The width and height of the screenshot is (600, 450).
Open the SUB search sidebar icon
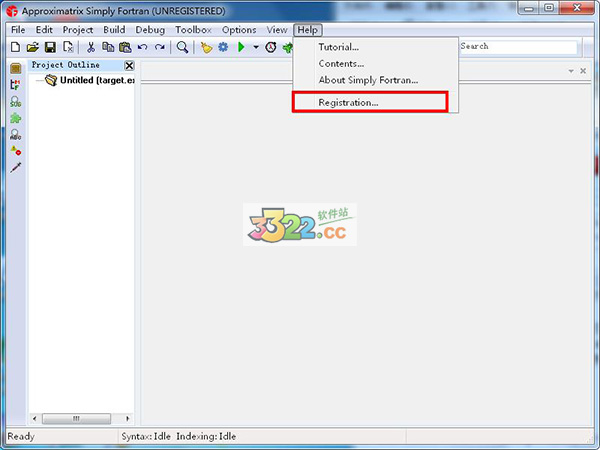16,101
